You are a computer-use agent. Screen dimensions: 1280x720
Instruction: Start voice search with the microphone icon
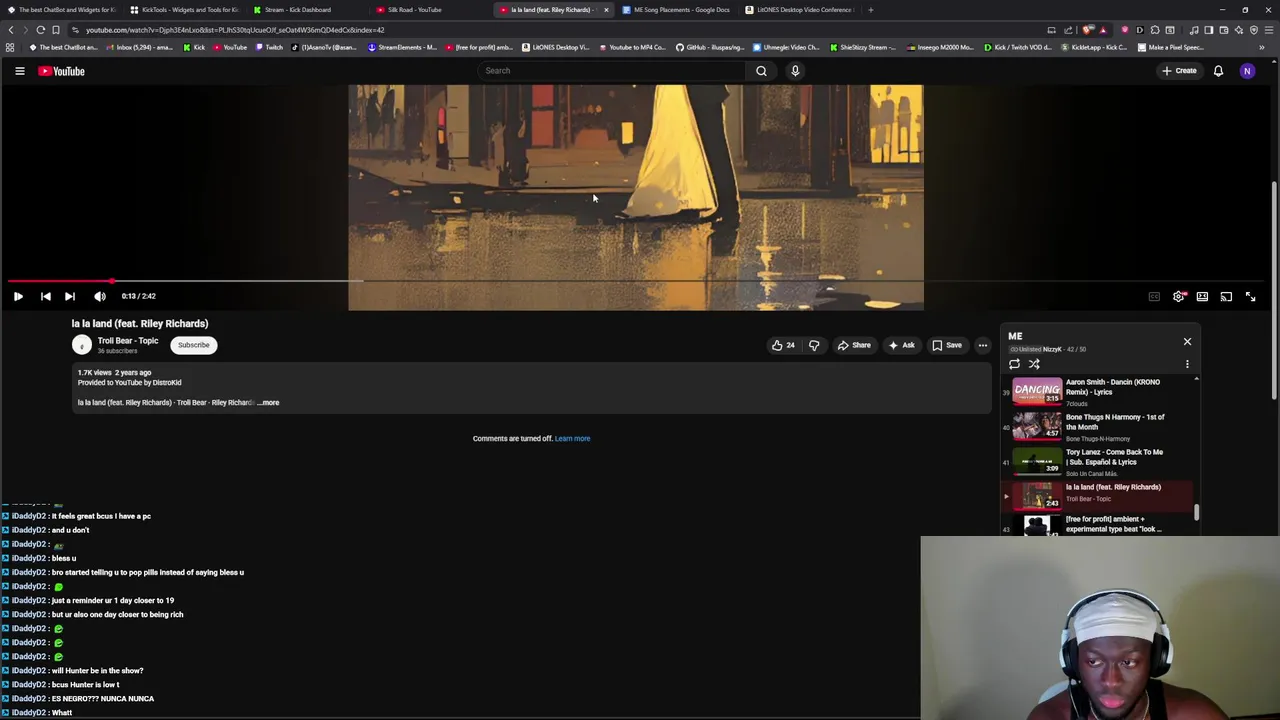pos(795,71)
